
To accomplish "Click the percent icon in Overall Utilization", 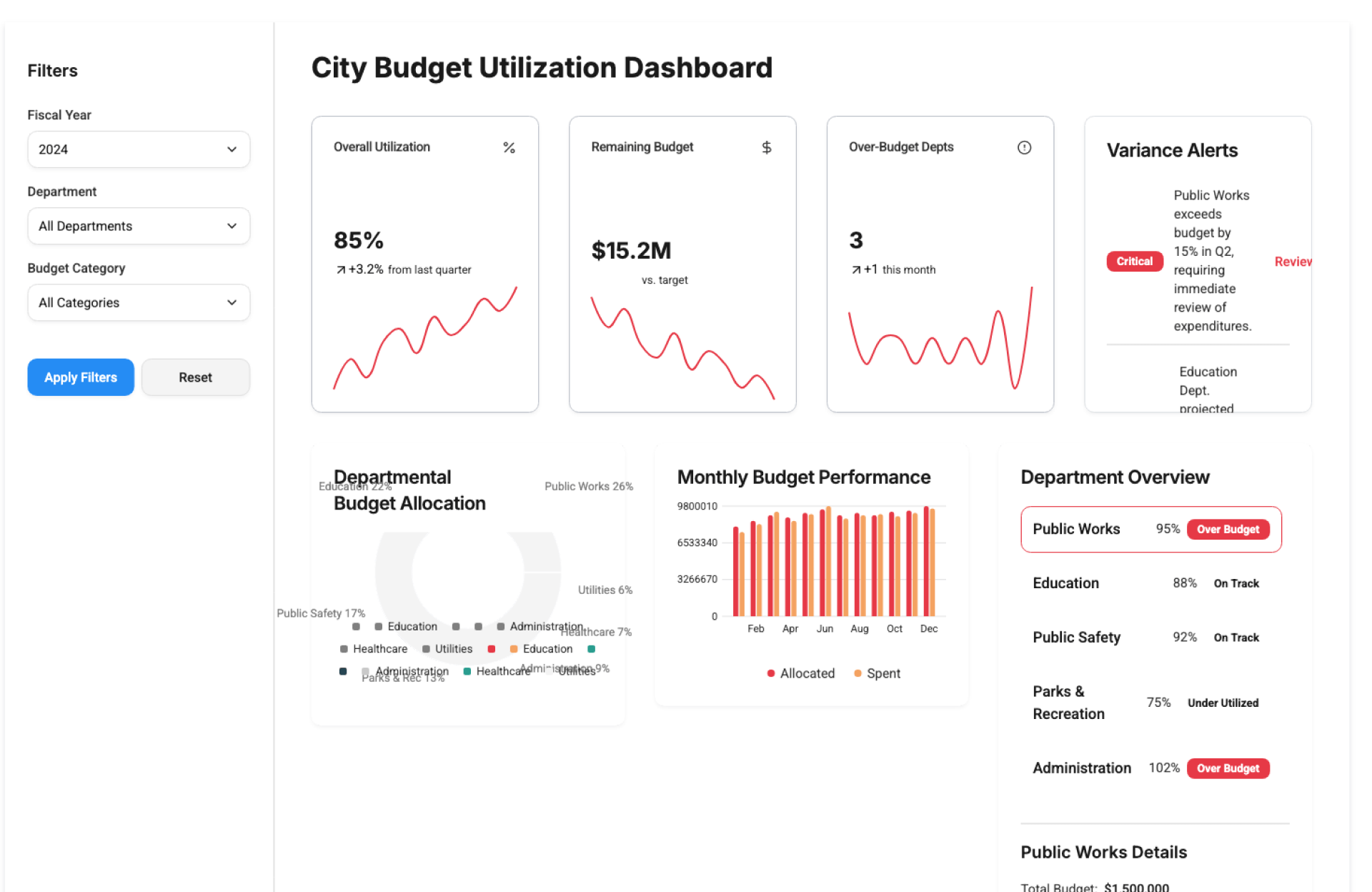I will [x=509, y=147].
